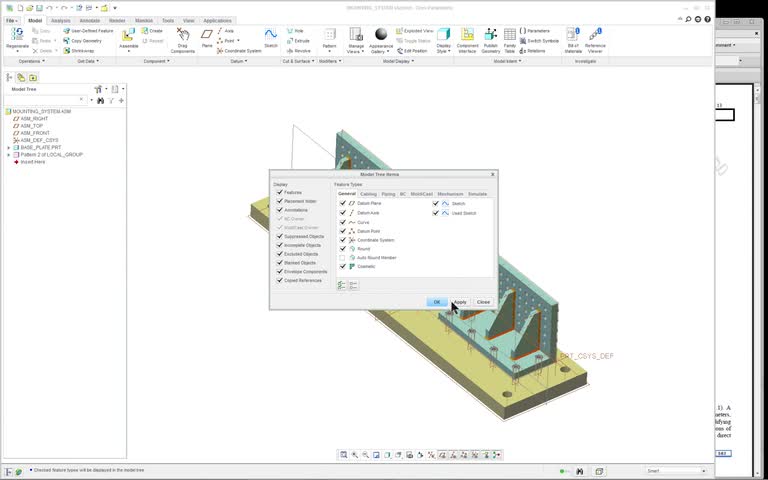
Task: Open the Appearance Gallery color sphere
Action: [x=381, y=34]
